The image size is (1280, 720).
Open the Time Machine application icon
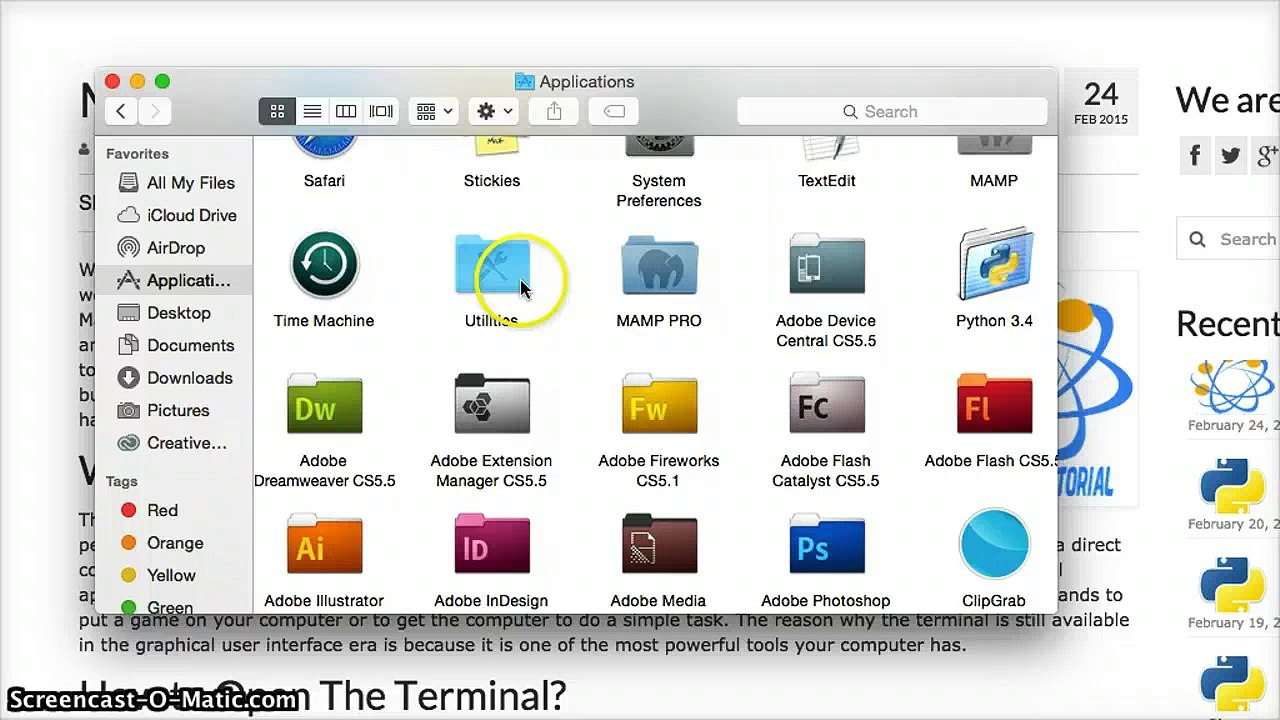(x=324, y=265)
